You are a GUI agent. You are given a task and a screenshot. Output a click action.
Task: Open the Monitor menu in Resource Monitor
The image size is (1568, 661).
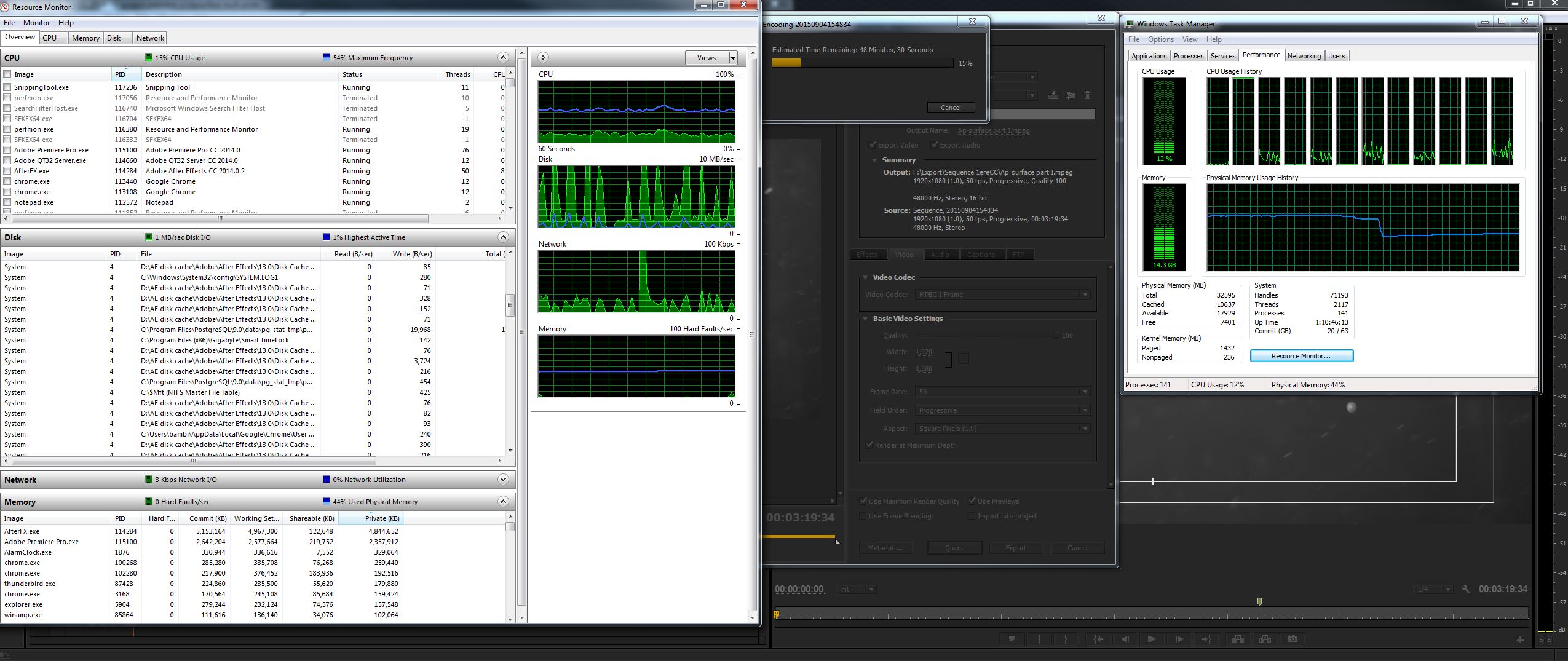(36, 23)
